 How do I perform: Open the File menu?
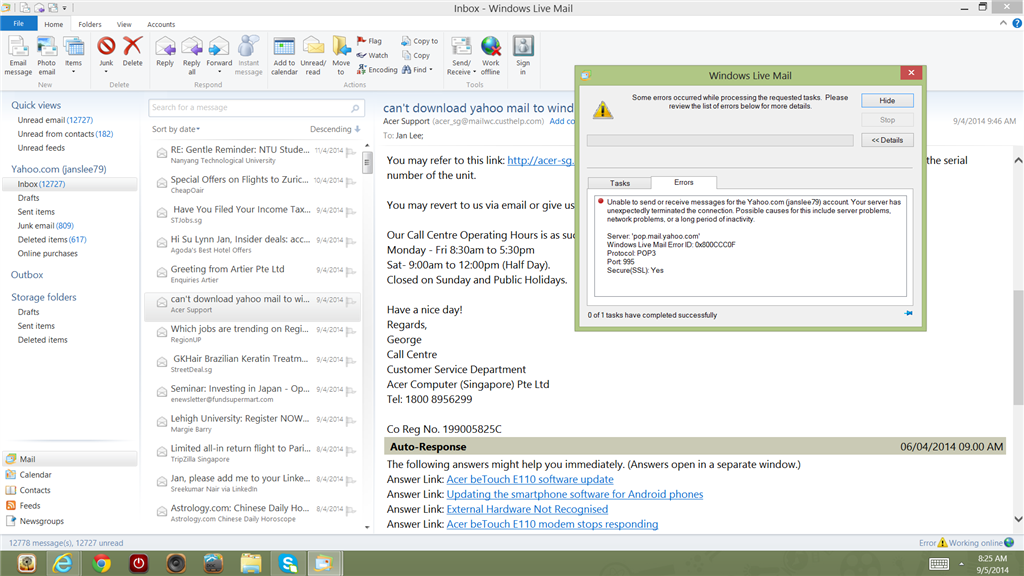tap(18, 24)
